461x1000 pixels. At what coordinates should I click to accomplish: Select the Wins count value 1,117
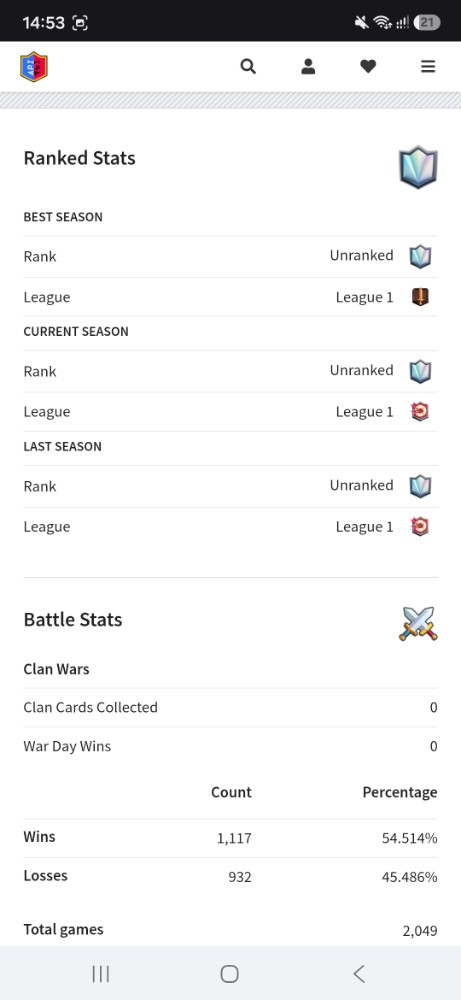[234, 838]
